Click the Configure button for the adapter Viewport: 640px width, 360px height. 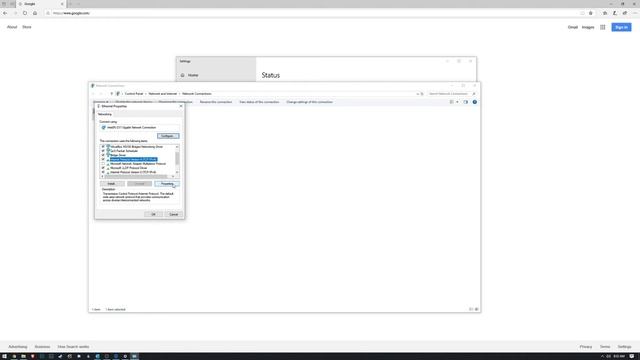[168, 136]
